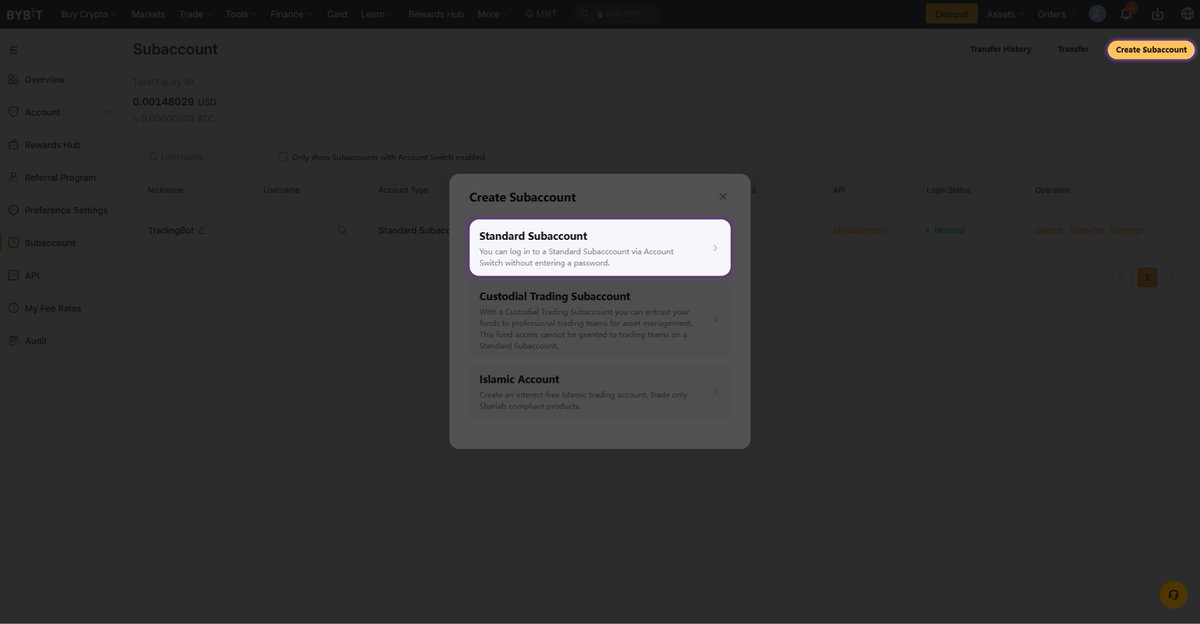Open the support headset chat icon
The image size is (1200, 624).
pyautogui.click(x=1173, y=595)
